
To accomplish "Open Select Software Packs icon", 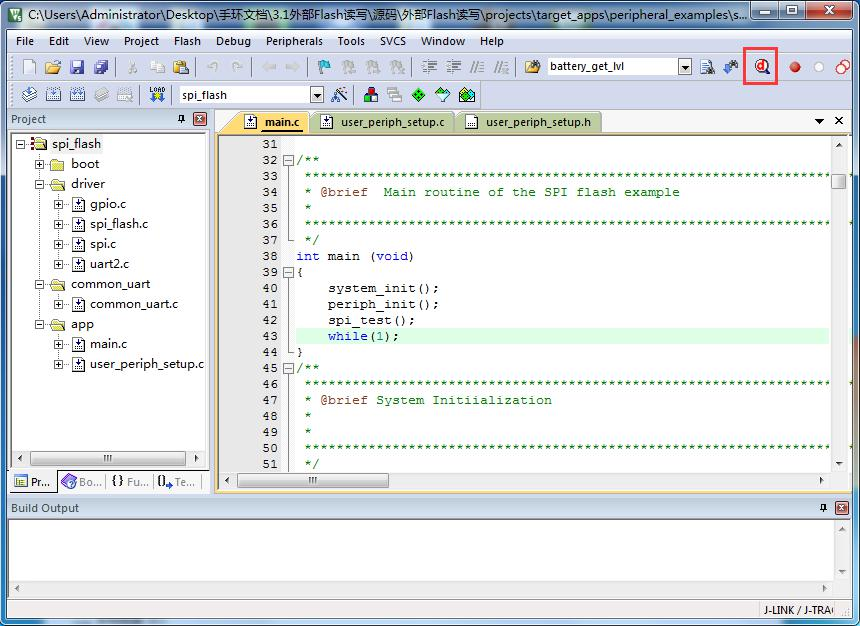I will (x=443, y=95).
